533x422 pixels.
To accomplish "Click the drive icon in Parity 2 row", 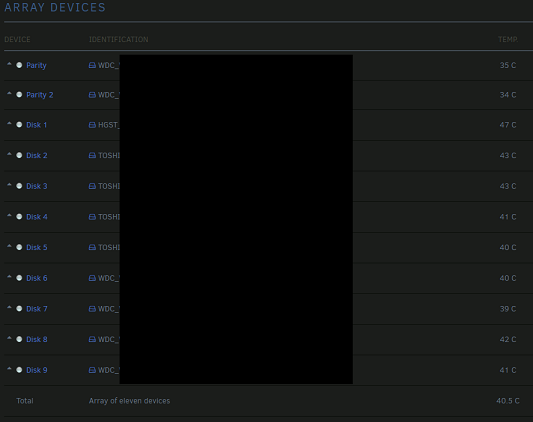I will (92, 95).
